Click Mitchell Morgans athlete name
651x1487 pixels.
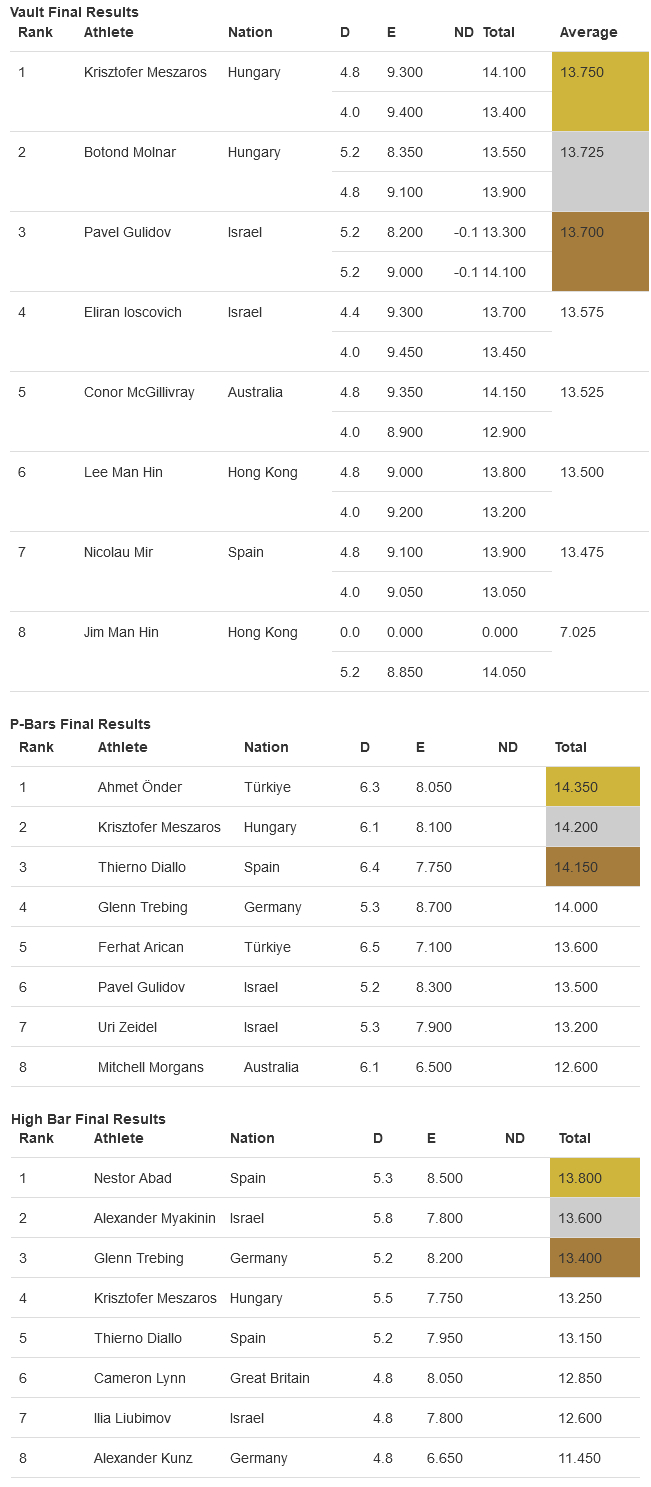click(151, 1067)
